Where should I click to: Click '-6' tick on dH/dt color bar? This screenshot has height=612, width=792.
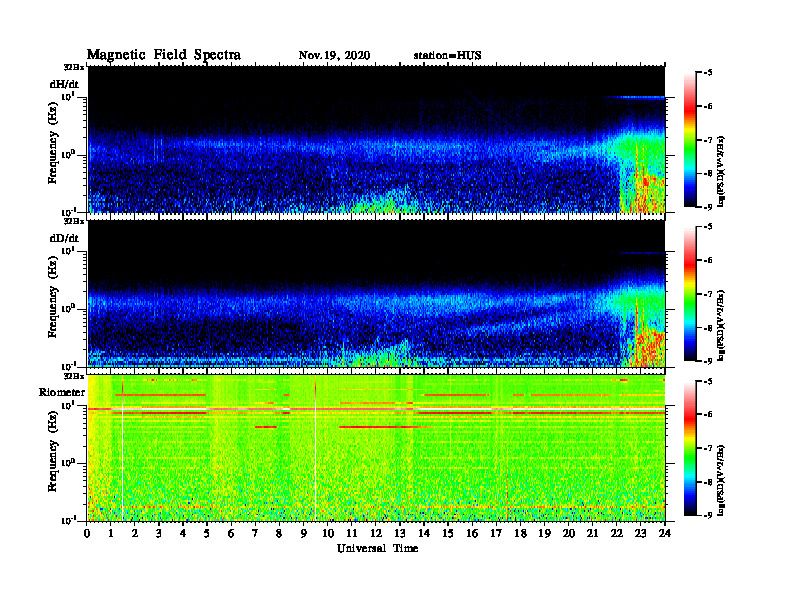click(x=708, y=106)
